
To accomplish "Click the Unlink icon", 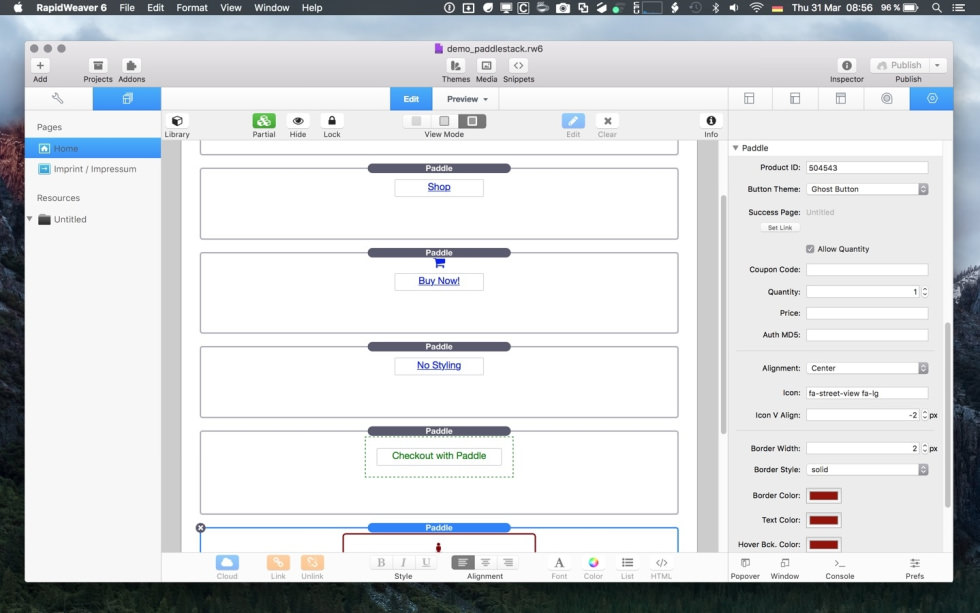I will tap(312, 562).
